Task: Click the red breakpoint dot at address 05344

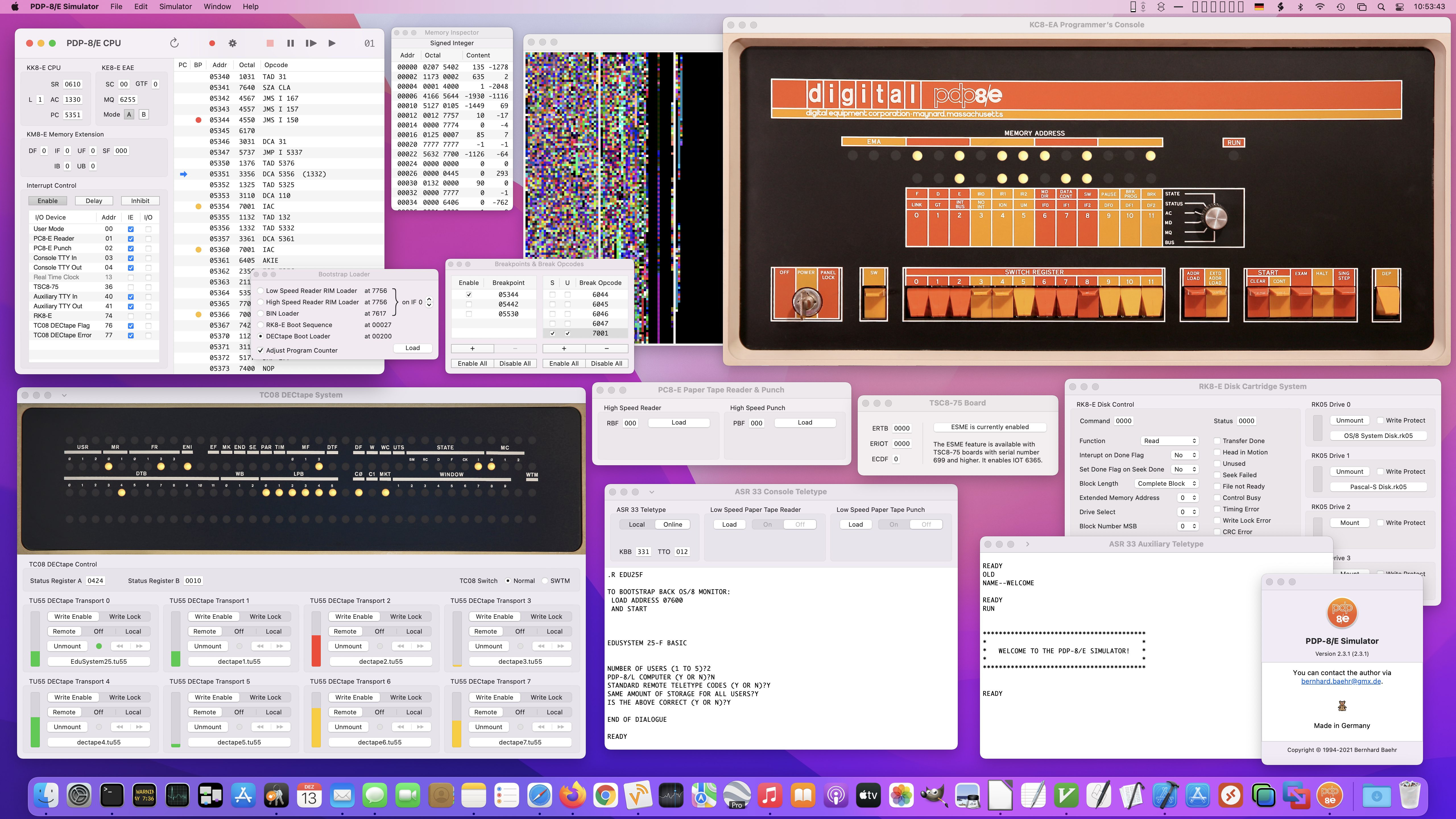Action: click(198, 120)
